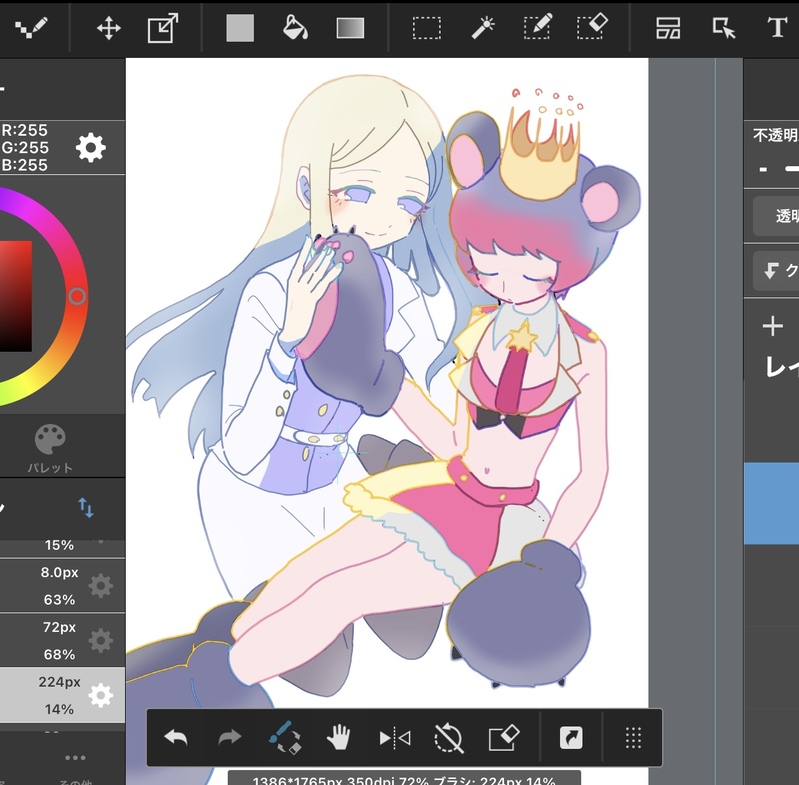Add a new layer with plus button
The image size is (799, 785).
(773, 326)
